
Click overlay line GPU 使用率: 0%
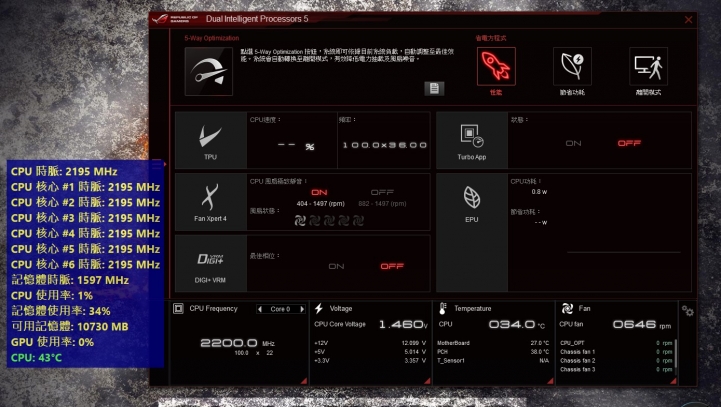52,342
